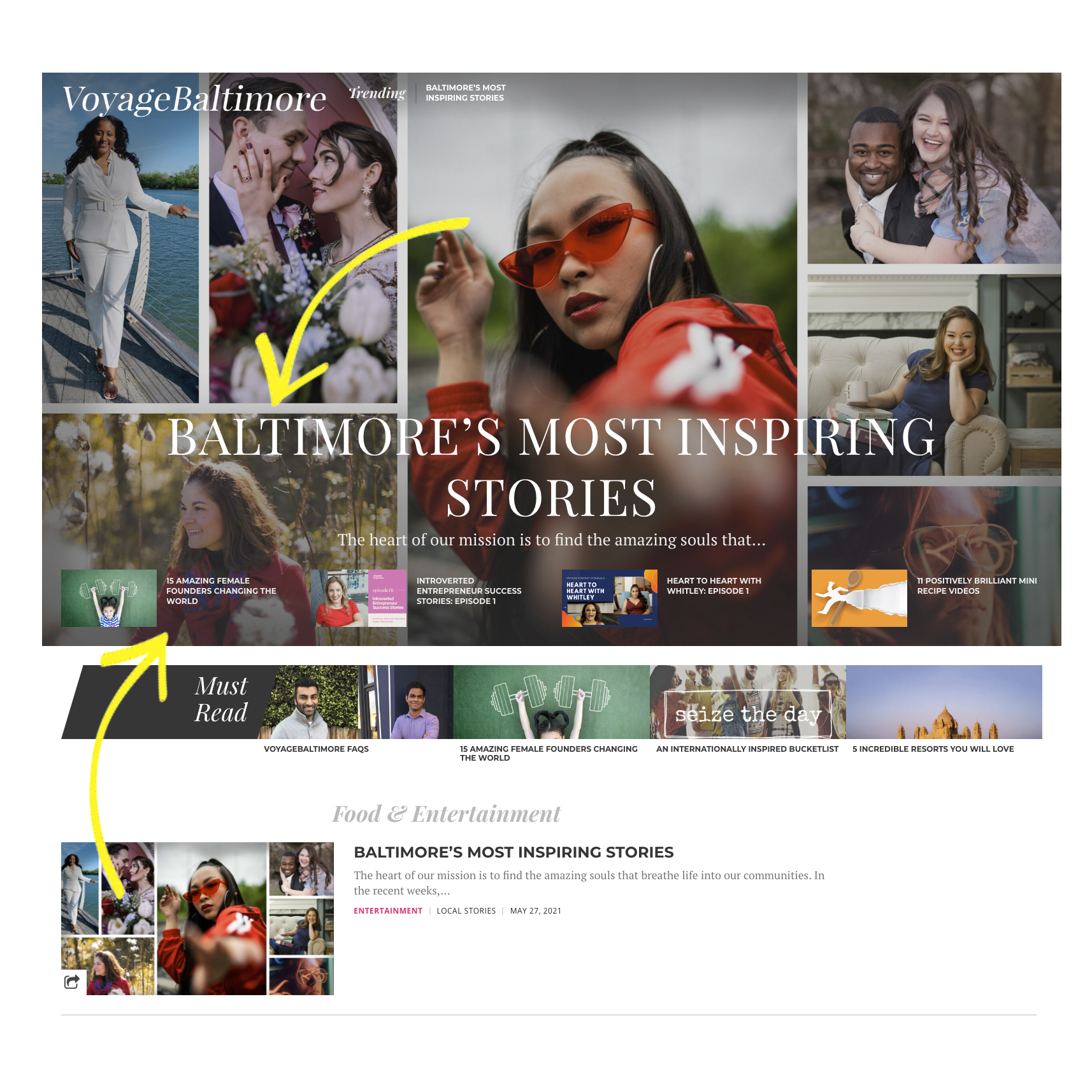Open 5 Incredible Resorts You Will Love

click(944, 702)
